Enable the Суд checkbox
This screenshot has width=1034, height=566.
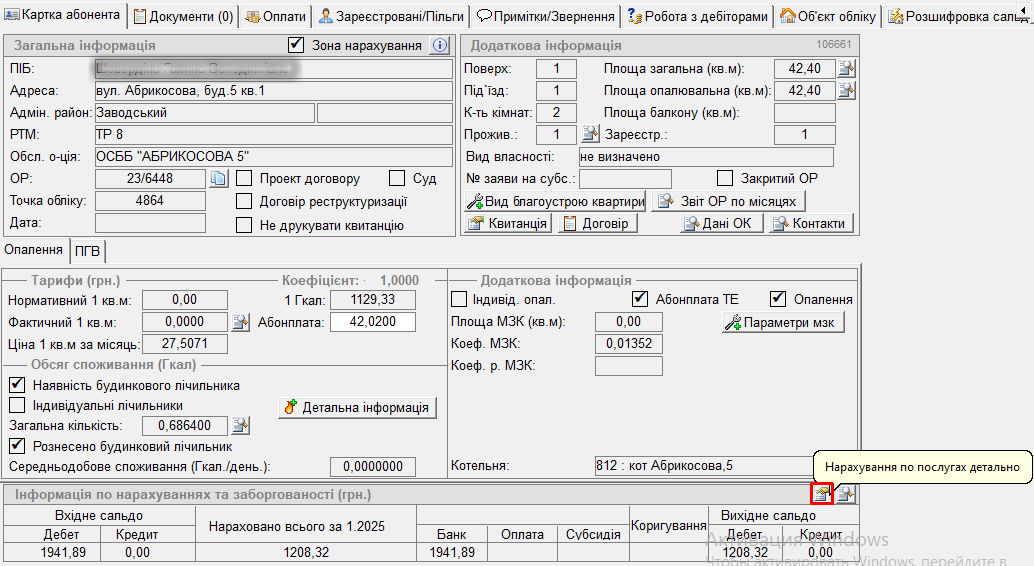tap(396, 179)
